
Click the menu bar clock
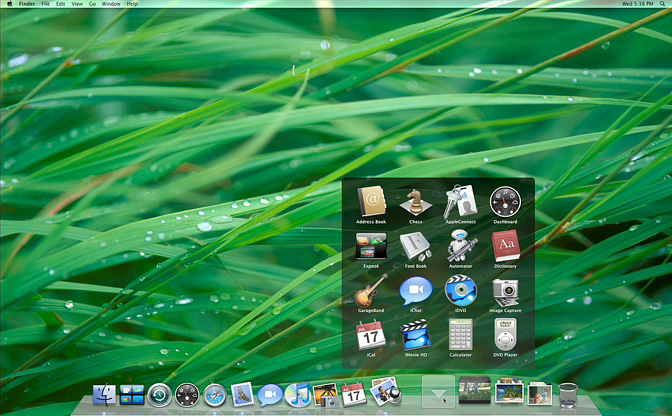636,4
